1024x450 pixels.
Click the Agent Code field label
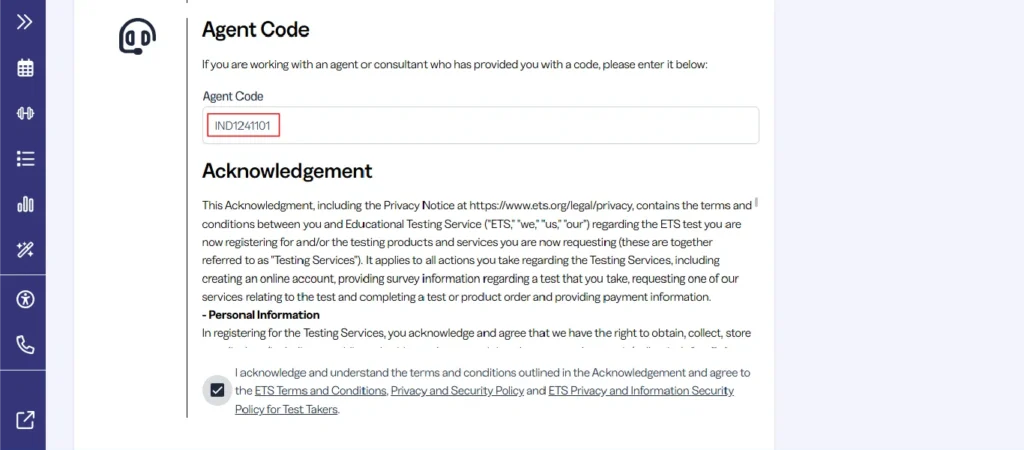(x=232, y=96)
